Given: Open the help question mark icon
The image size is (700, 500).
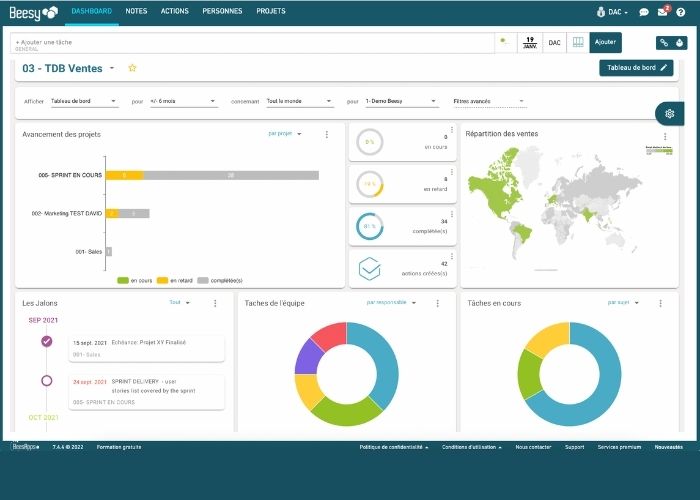Looking at the screenshot, I should coord(680,12).
